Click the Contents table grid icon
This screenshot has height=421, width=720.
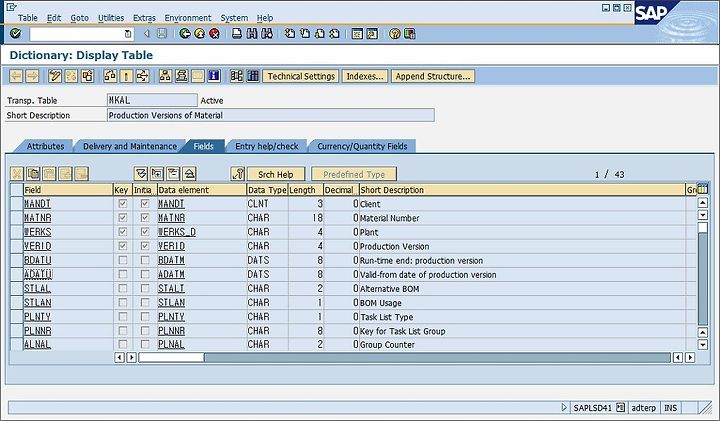[253, 76]
